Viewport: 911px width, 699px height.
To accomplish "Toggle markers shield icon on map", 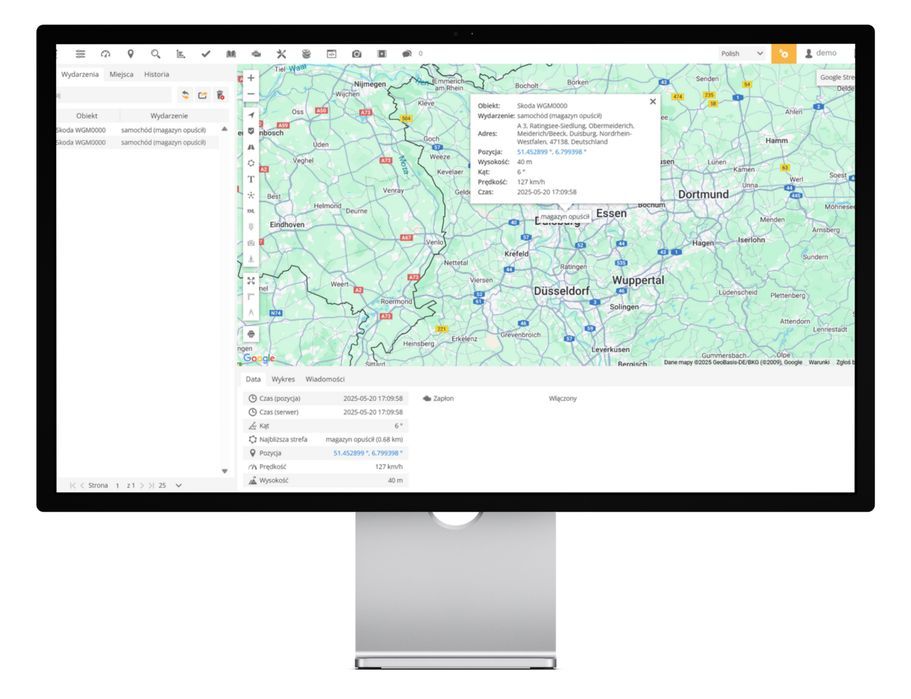I will pyautogui.click(x=251, y=131).
